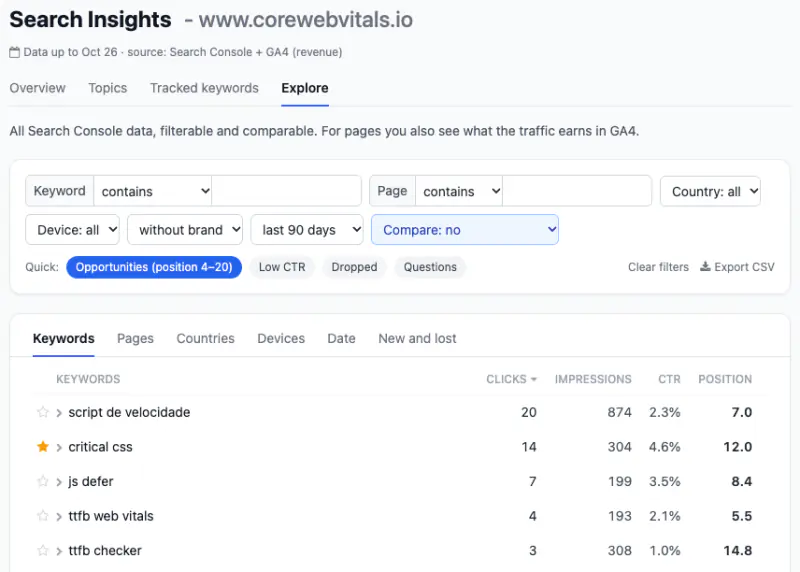Expand the 'js defer' row chevron
The width and height of the screenshot is (800, 572).
coord(59,482)
